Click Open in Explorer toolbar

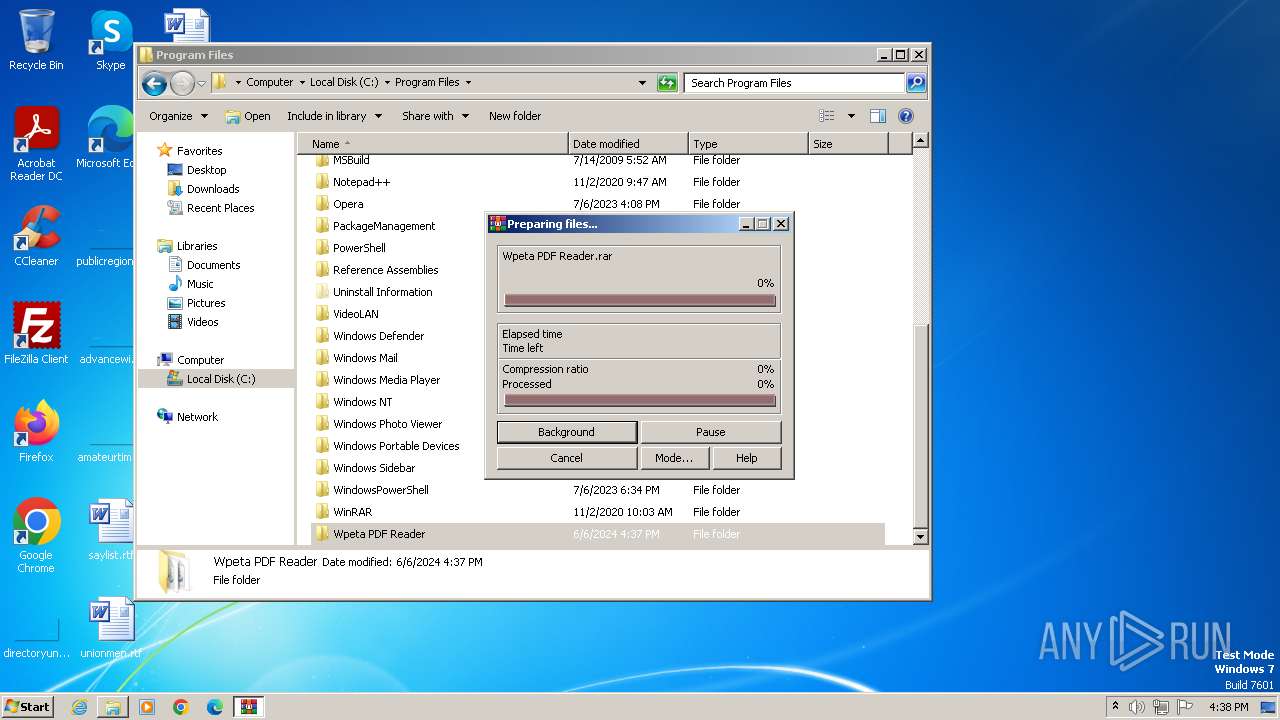248,116
